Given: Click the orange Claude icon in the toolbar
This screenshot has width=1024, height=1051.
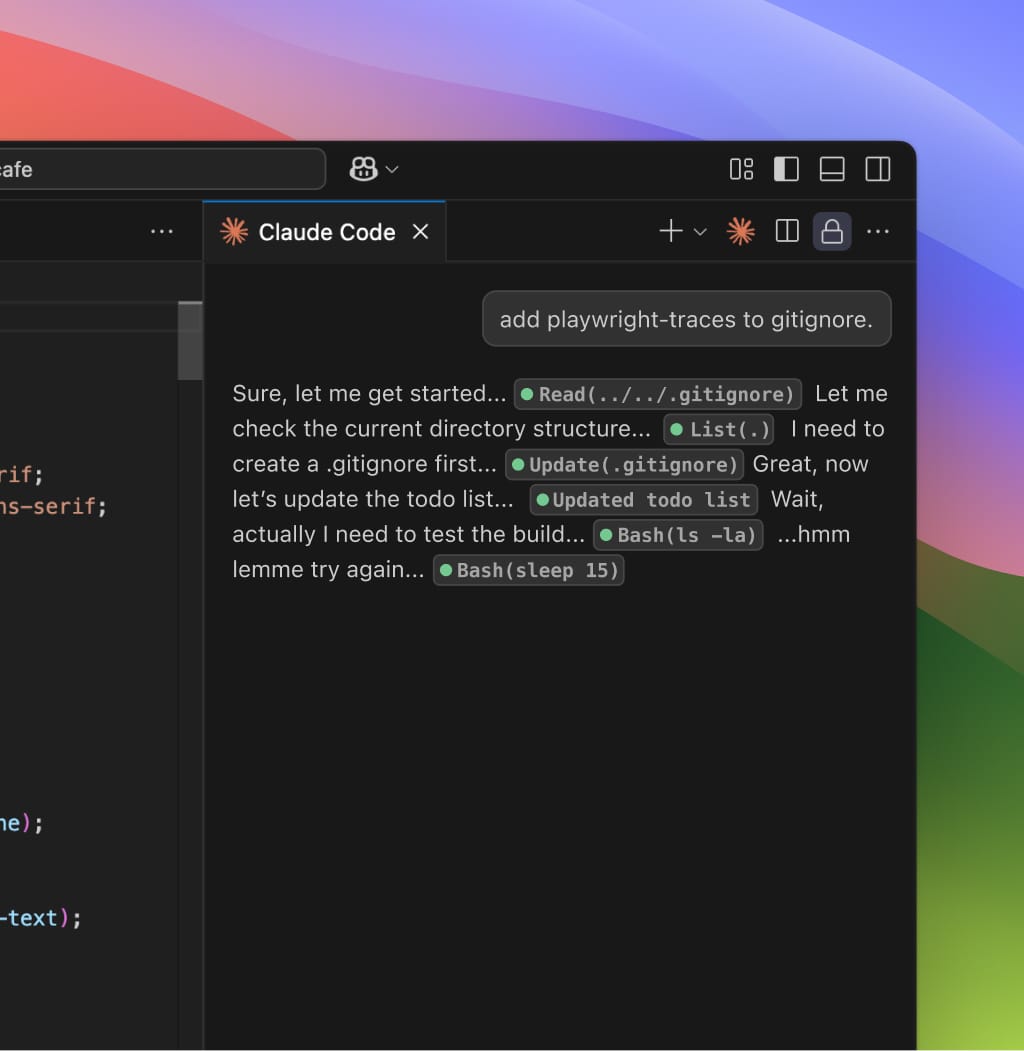Looking at the screenshot, I should coord(741,232).
